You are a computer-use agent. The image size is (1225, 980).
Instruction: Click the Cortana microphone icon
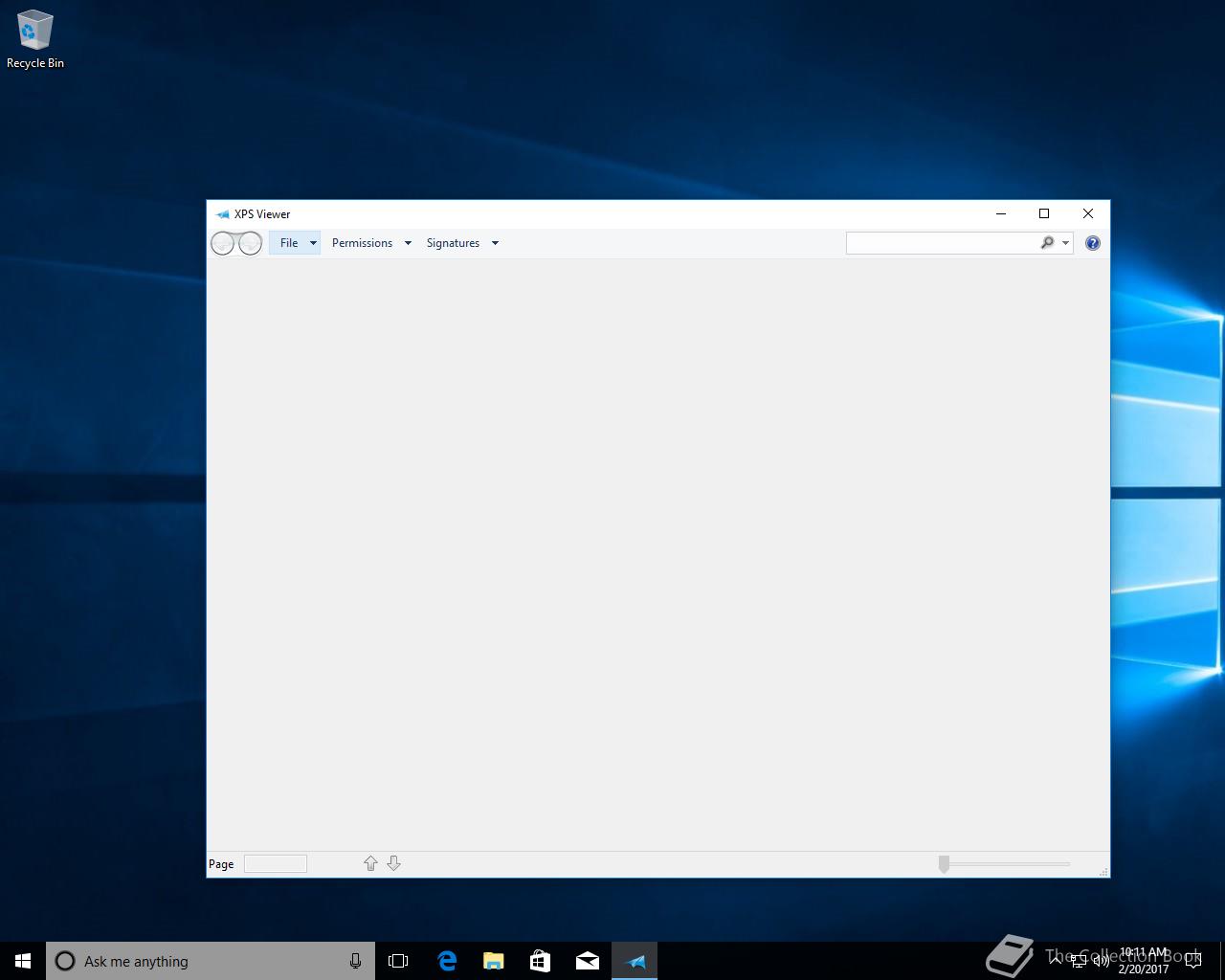click(355, 961)
